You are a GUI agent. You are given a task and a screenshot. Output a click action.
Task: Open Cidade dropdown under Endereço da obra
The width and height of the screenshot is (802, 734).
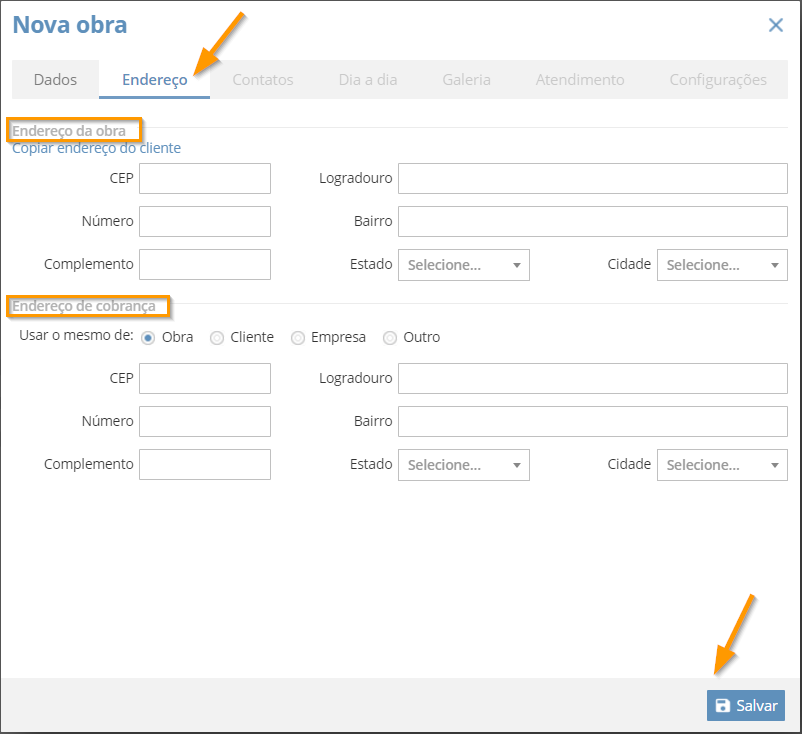coord(722,265)
